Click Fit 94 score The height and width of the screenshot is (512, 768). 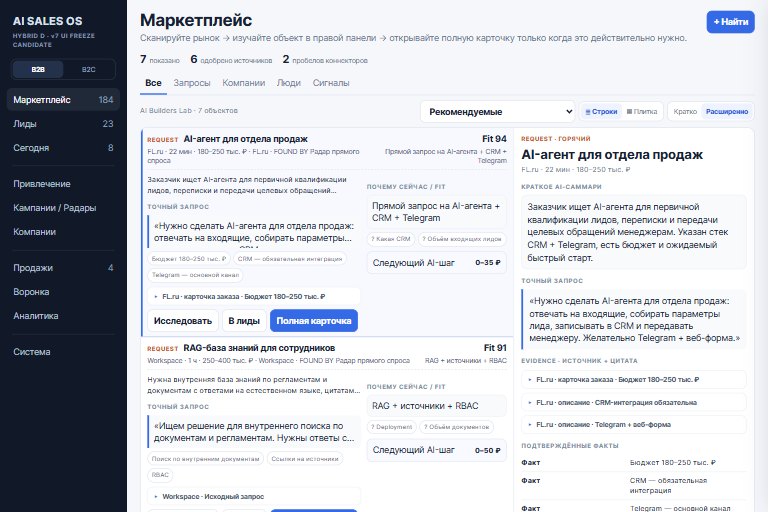click(494, 139)
